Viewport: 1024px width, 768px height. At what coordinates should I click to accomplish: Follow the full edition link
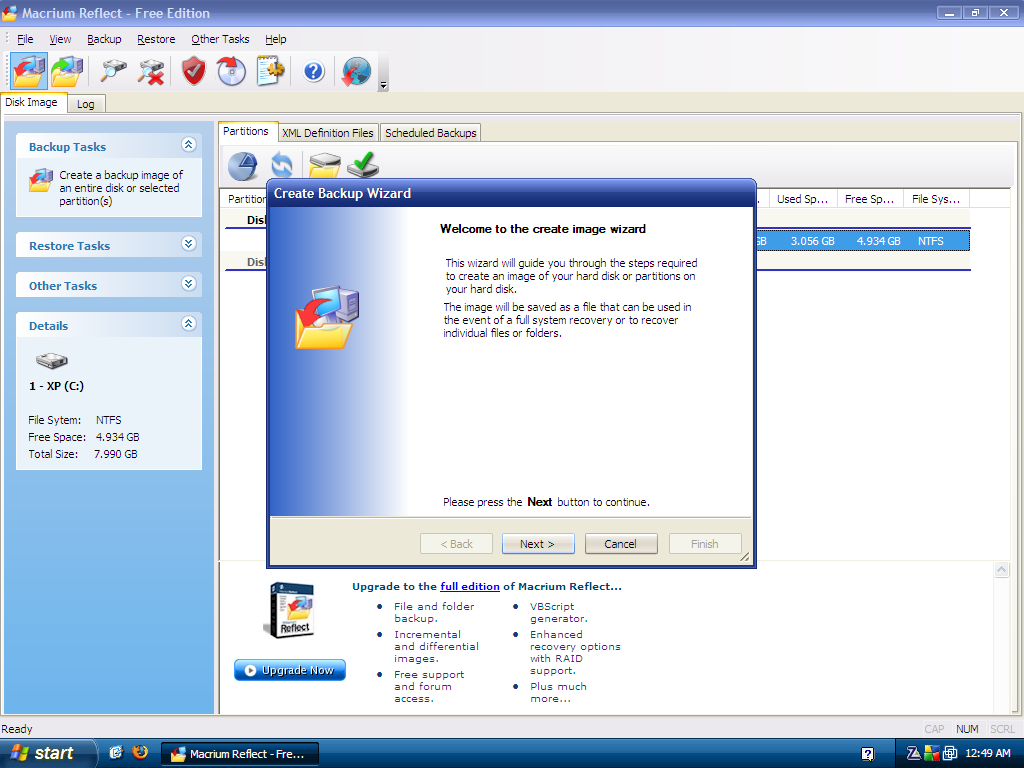pos(470,586)
